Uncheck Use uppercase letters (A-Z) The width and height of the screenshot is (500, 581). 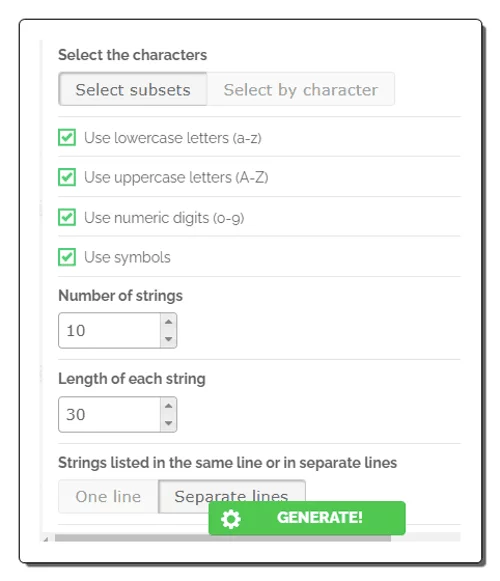click(x=67, y=177)
